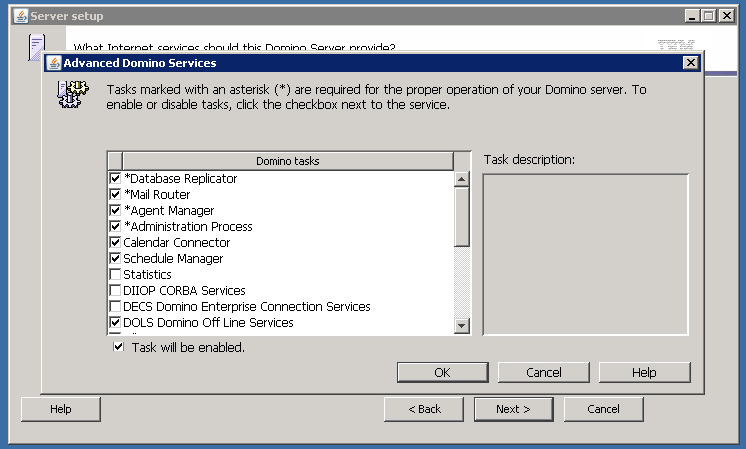Select 'DOLS Domino Off Line Services' text
This screenshot has height=449, width=746.
pos(208,322)
